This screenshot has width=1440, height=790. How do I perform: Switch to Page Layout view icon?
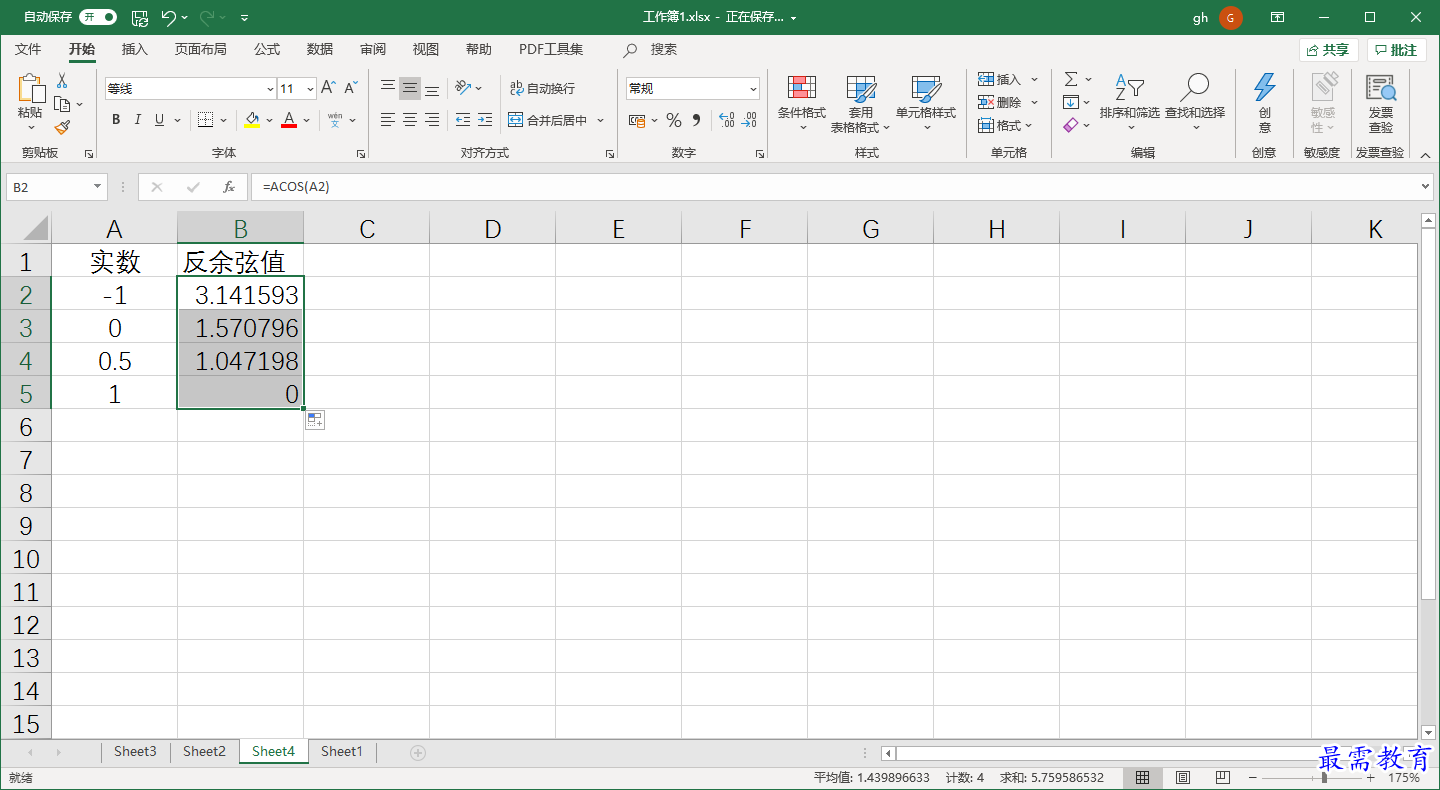[x=1183, y=777]
